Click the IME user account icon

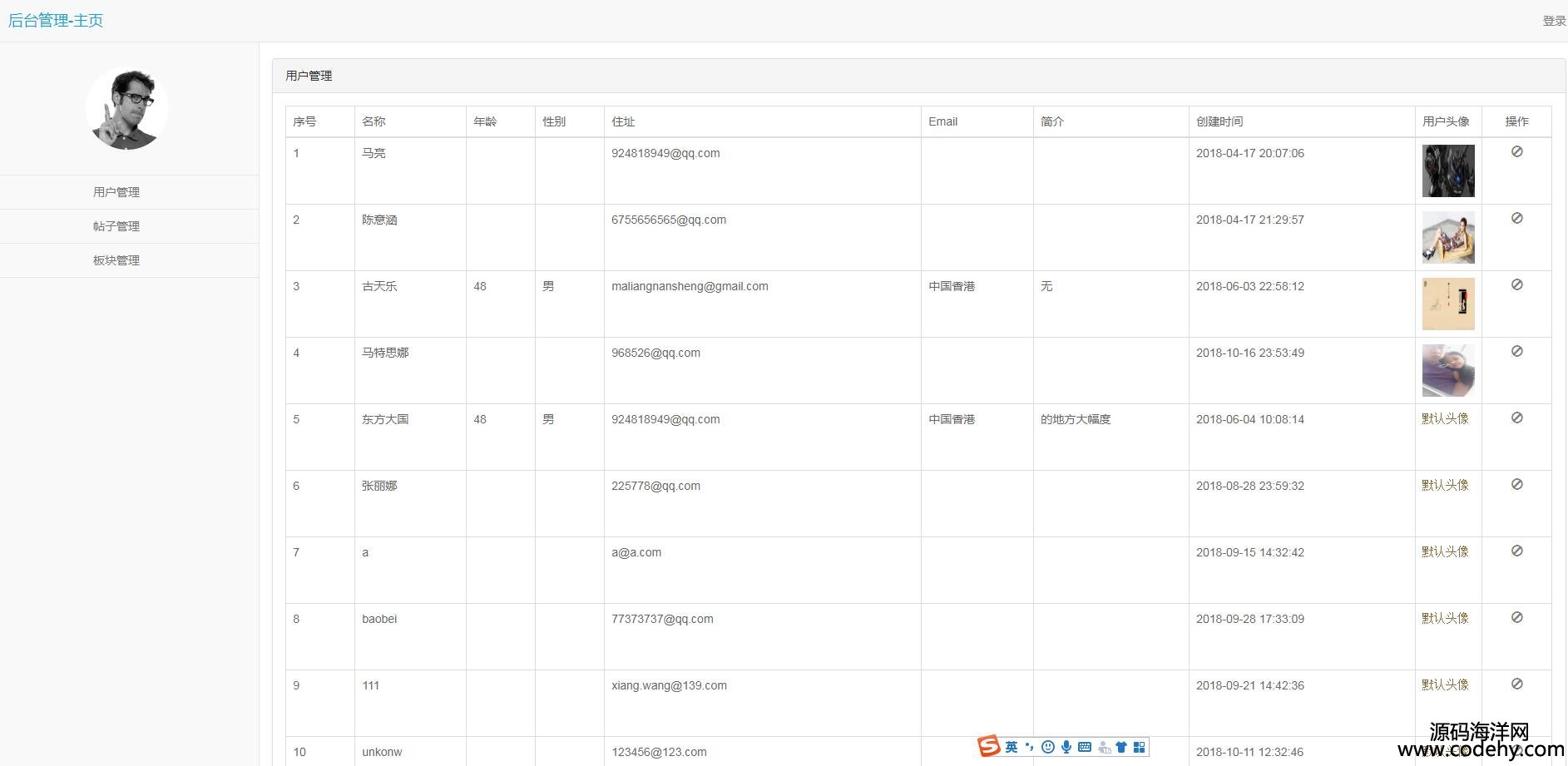[x=1104, y=747]
